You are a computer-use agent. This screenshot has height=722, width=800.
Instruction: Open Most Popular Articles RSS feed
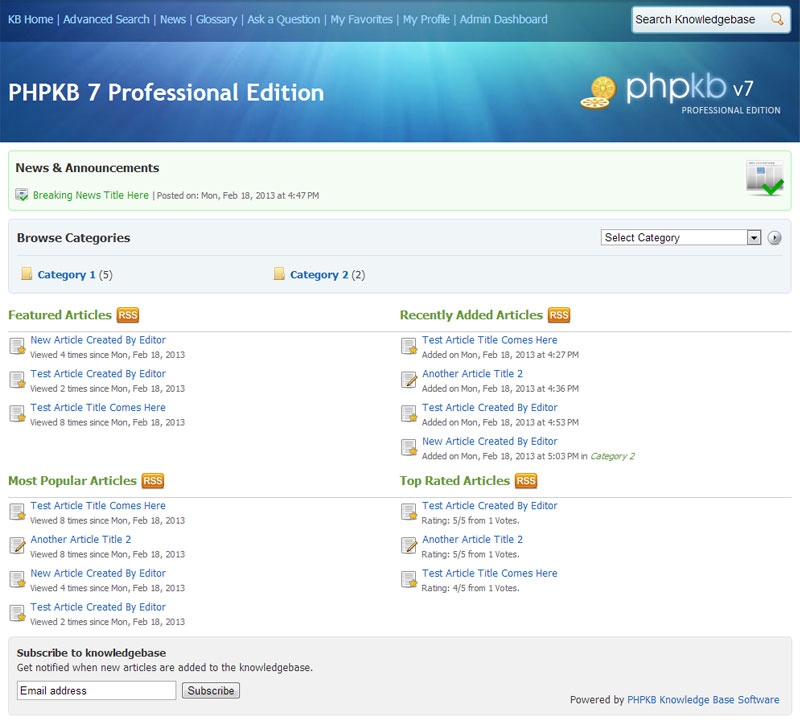click(x=152, y=480)
